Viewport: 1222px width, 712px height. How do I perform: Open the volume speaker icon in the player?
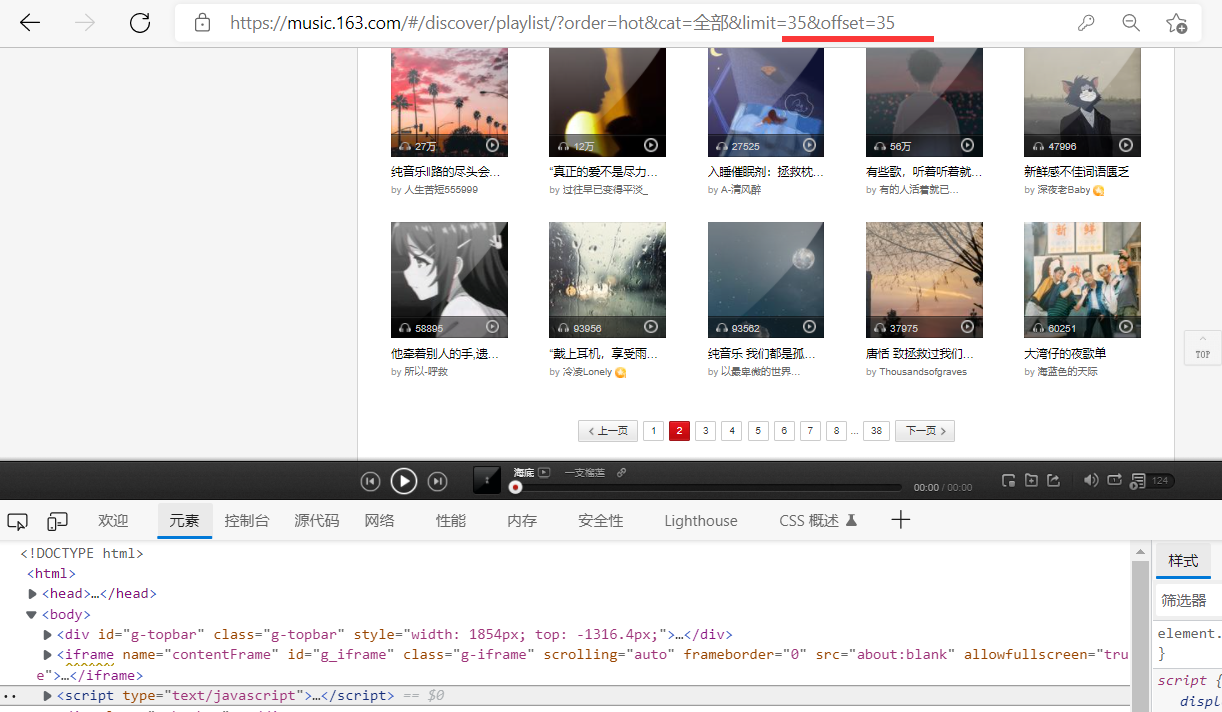coord(1091,480)
